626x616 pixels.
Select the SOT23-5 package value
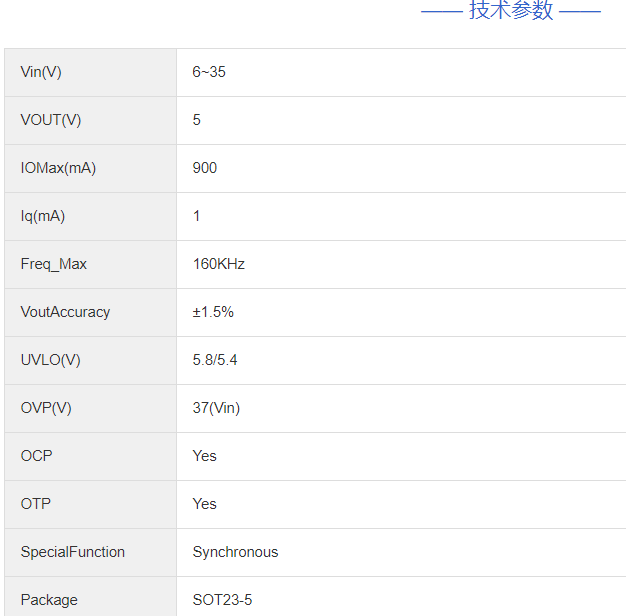[x=222, y=600]
